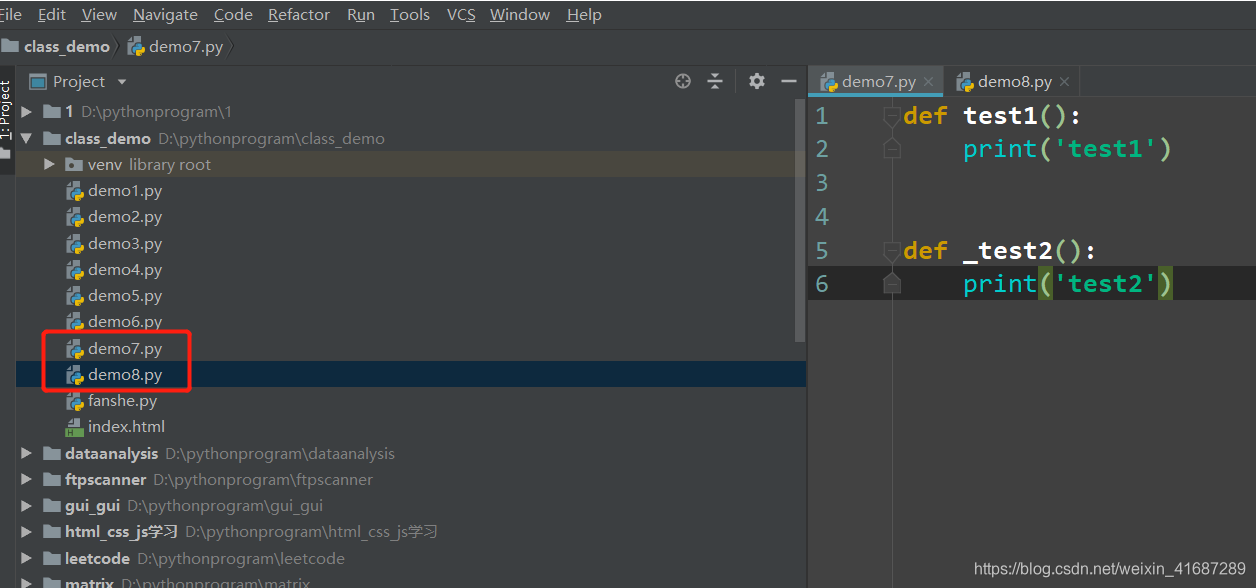The image size is (1256, 588).
Task: Click the project tree vertical scrollbar
Action: pyautogui.click(x=799, y=220)
